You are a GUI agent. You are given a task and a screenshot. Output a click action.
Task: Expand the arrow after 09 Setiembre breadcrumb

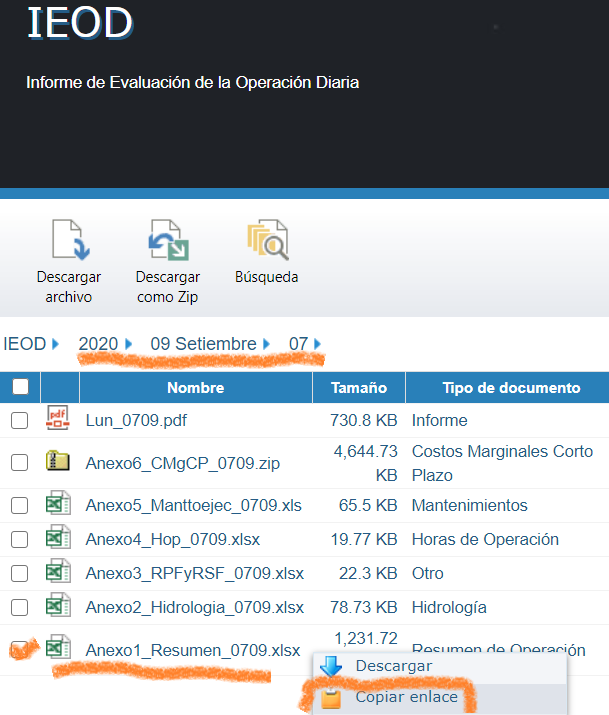267,345
